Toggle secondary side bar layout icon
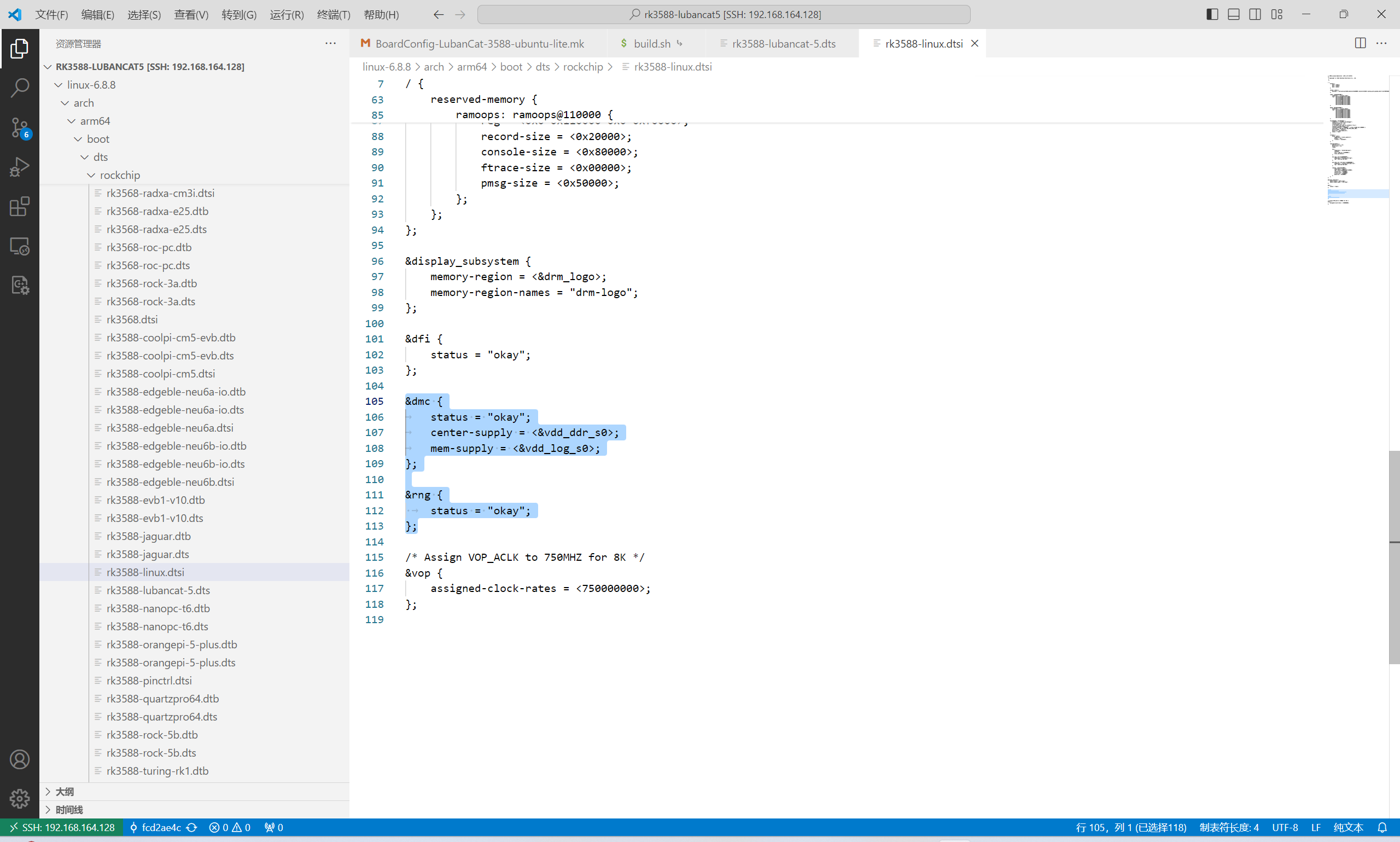The image size is (1400, 842). (1255, 15)
